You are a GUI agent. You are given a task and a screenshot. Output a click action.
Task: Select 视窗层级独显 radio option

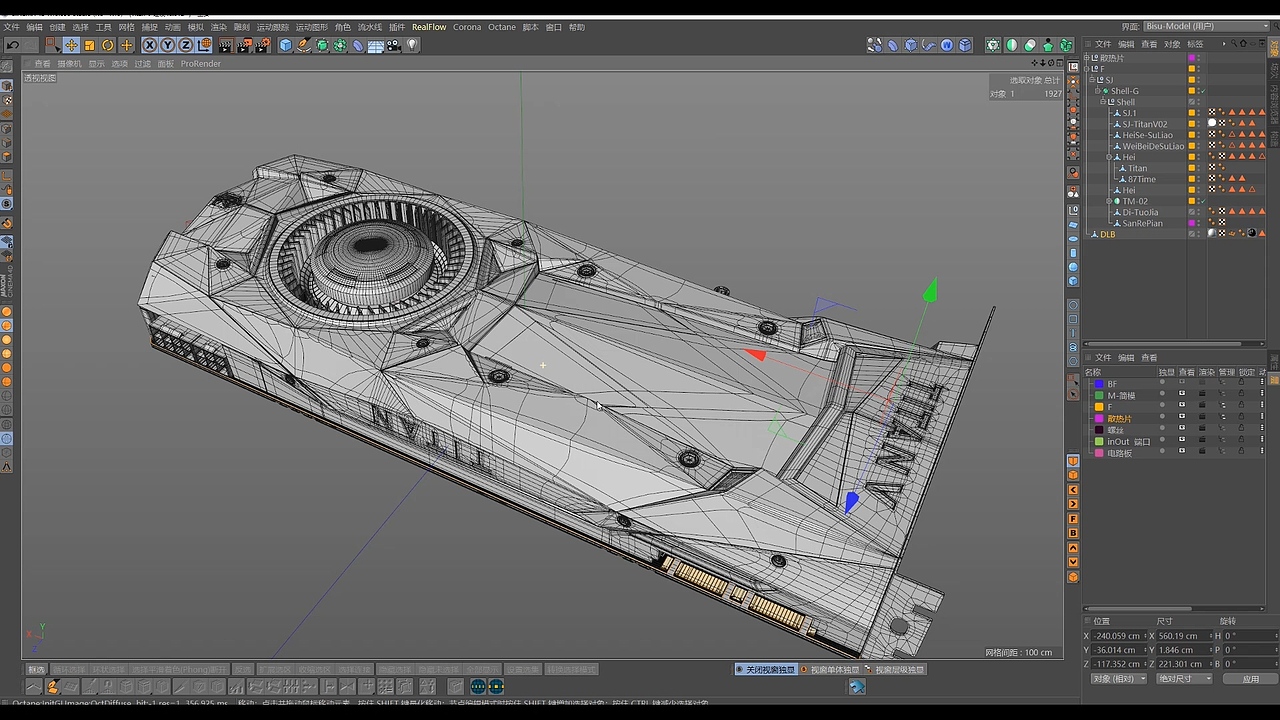(894, 670)
